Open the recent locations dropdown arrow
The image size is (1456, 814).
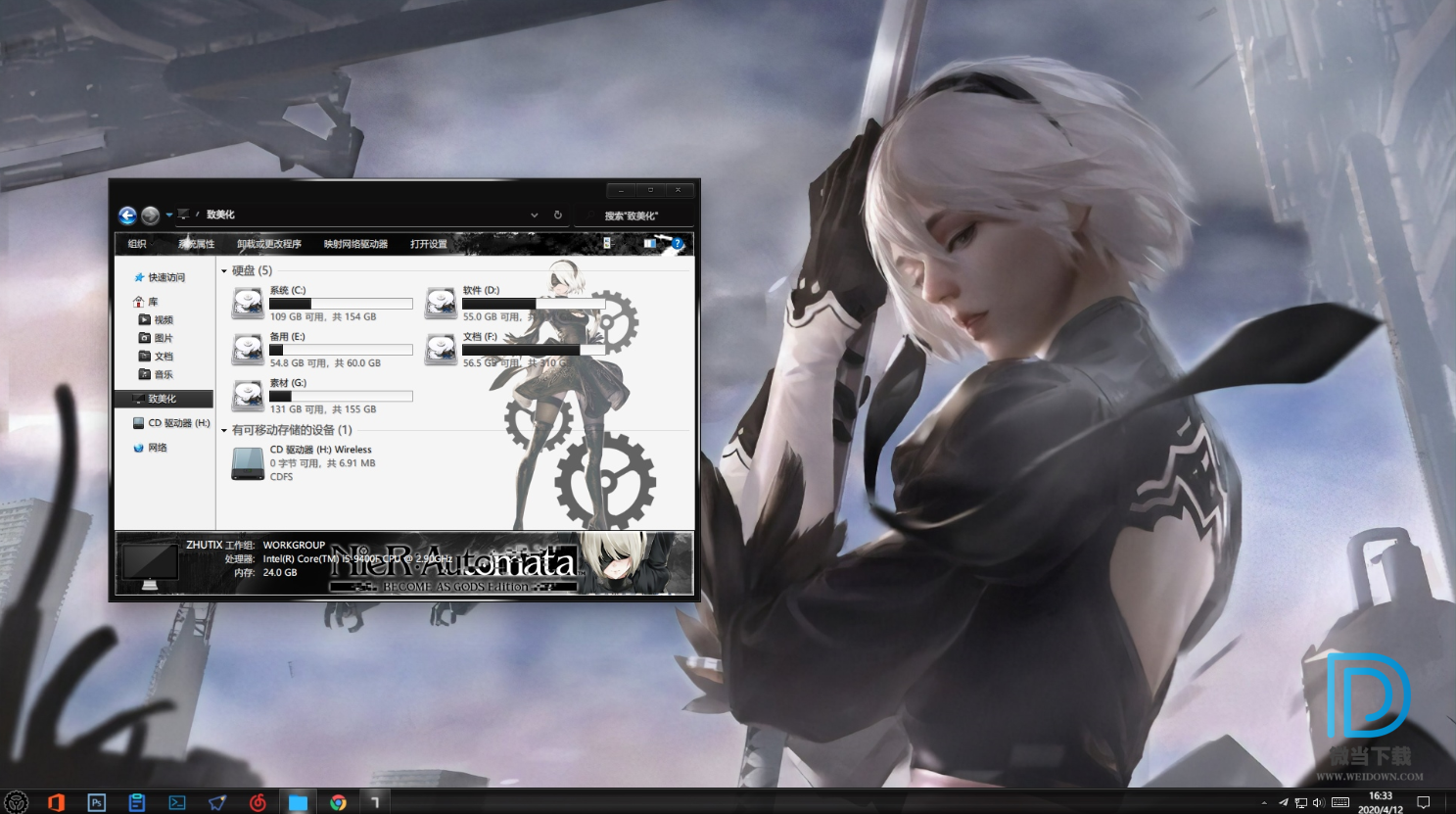168,215
